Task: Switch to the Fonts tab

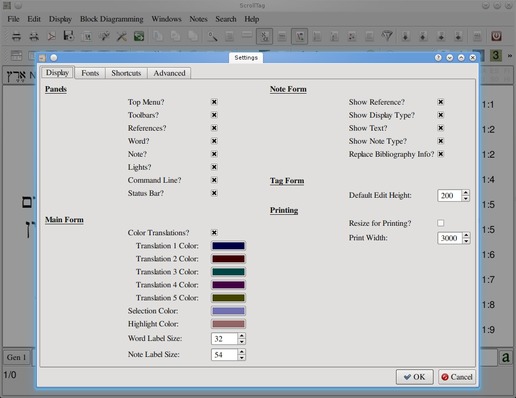Action: point(90,73)
